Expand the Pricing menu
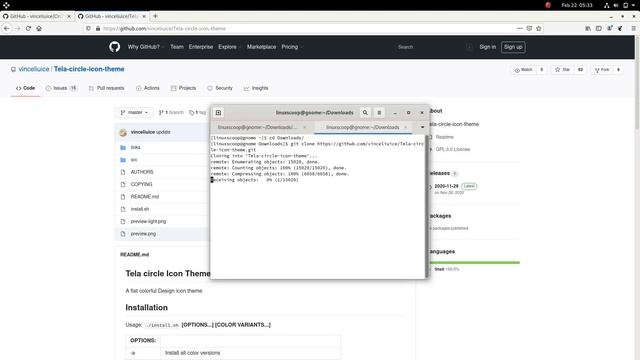 click(292, 47)
